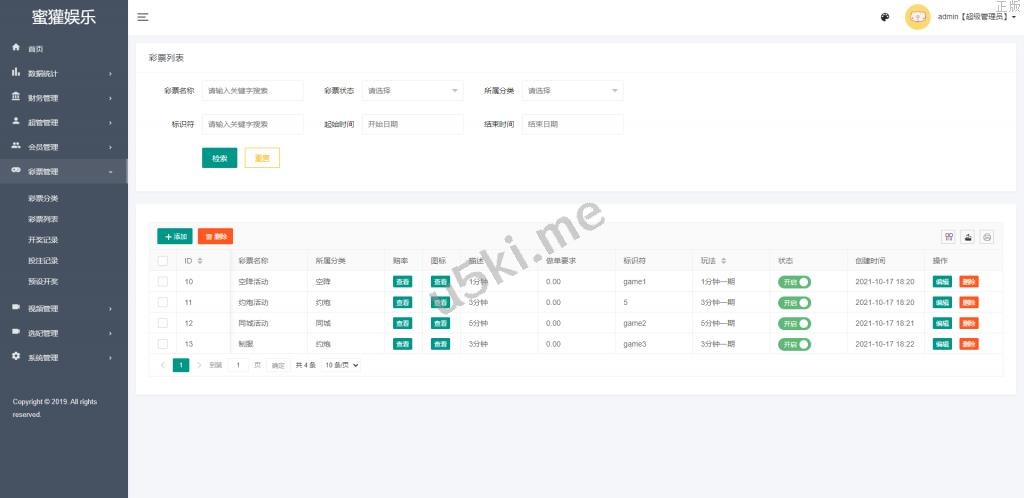Click the 彩票名称 search input field
The width and height of the screenshot is (1024, 498).
coord(252,91)
